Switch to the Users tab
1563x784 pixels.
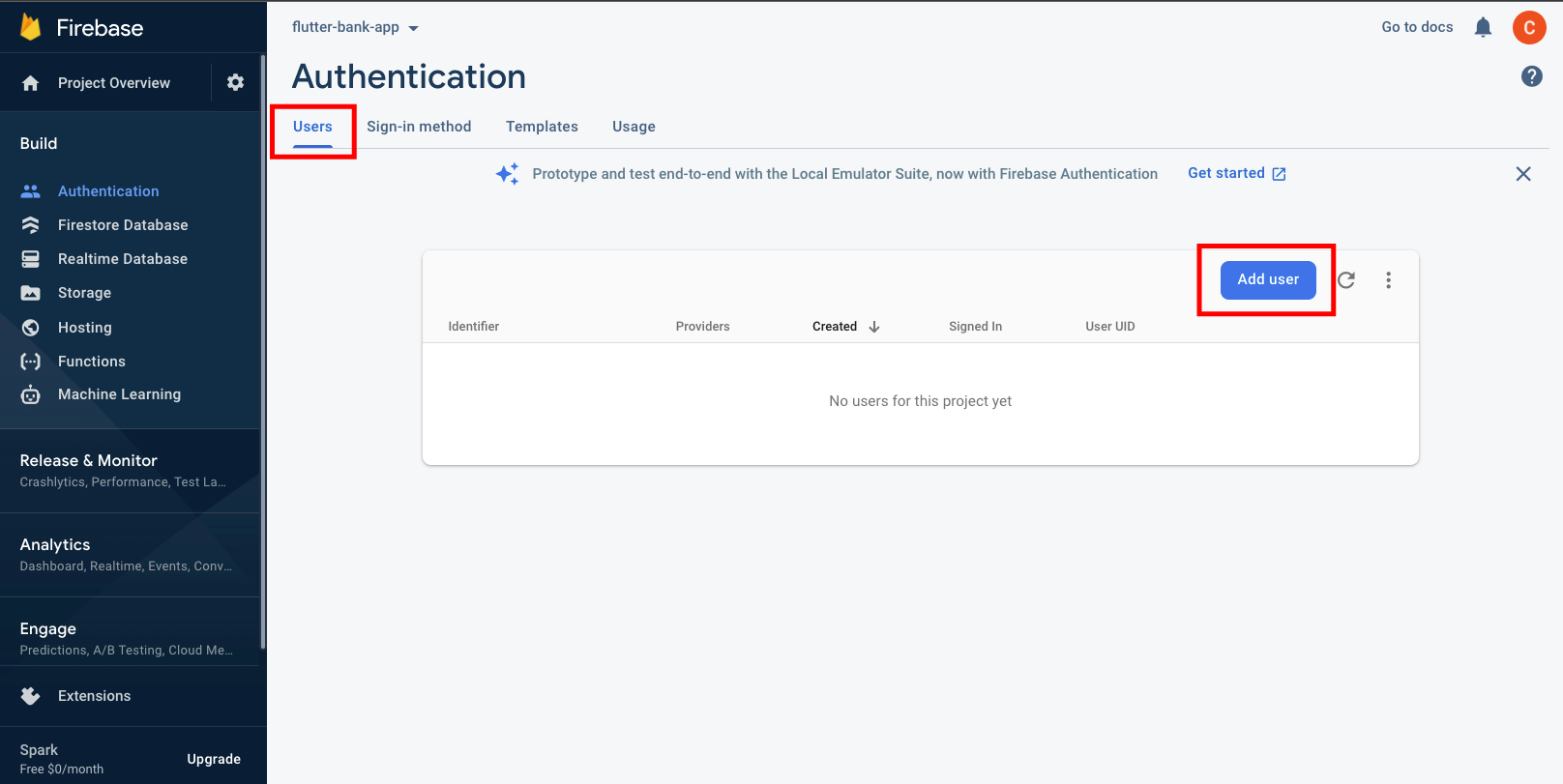pyautogui.click(x=312, y=127)
